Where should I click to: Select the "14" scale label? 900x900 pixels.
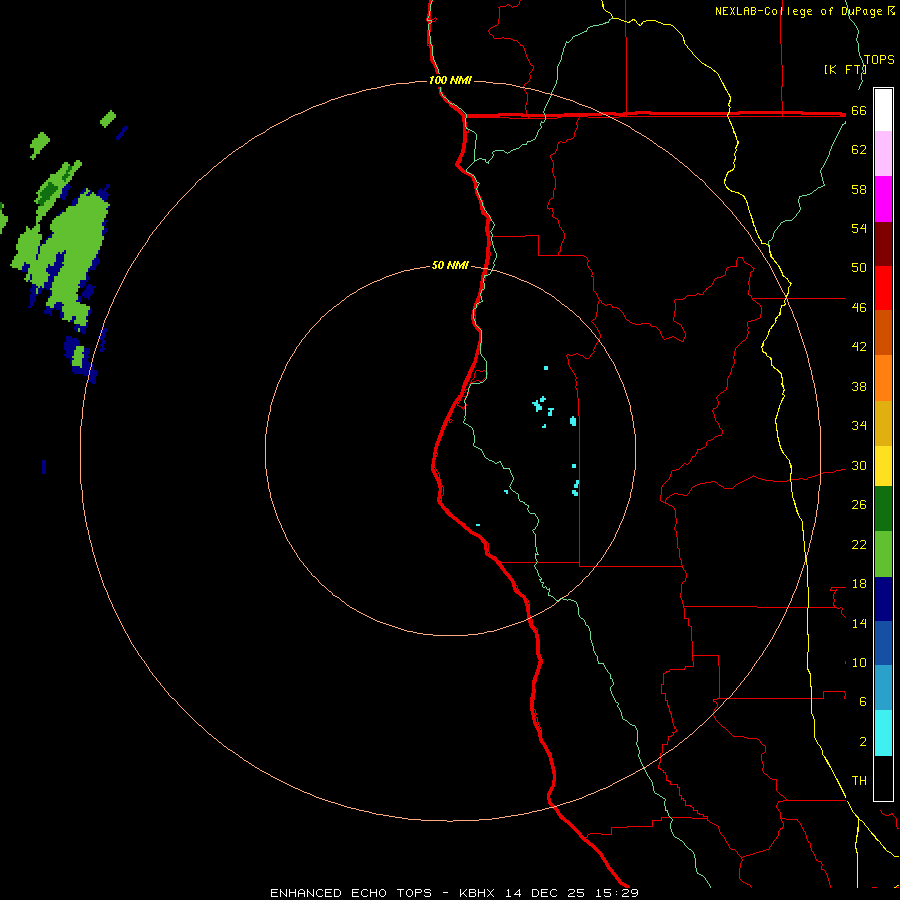coord(859,624)
